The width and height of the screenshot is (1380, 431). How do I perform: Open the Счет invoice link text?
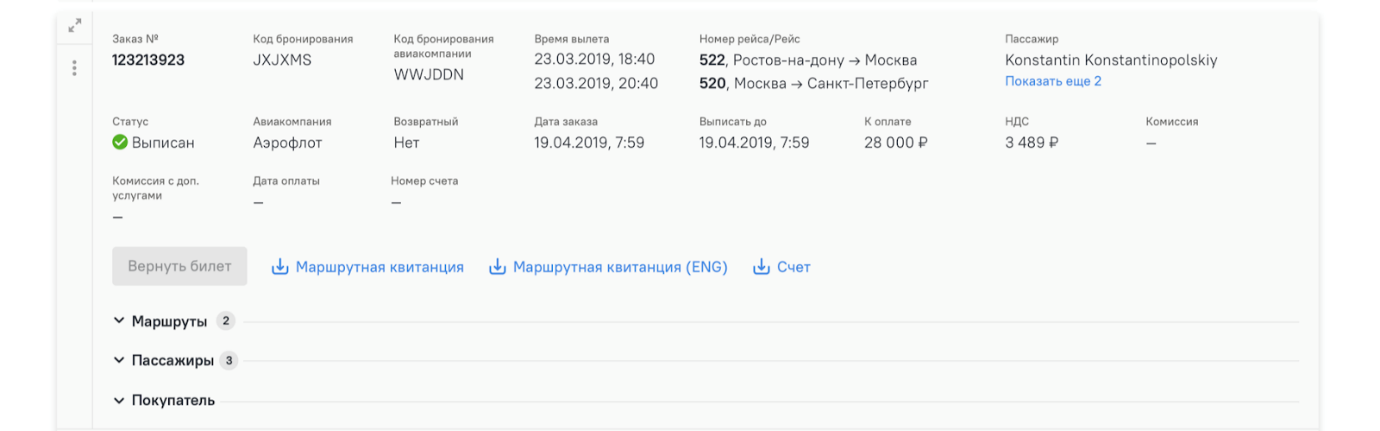[x=794, y=267]
